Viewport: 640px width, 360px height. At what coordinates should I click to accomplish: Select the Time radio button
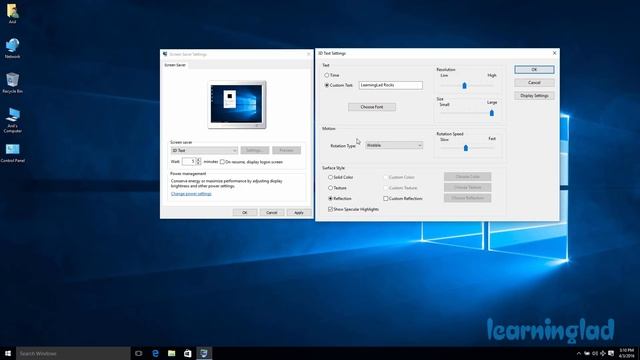pos(327,75)
